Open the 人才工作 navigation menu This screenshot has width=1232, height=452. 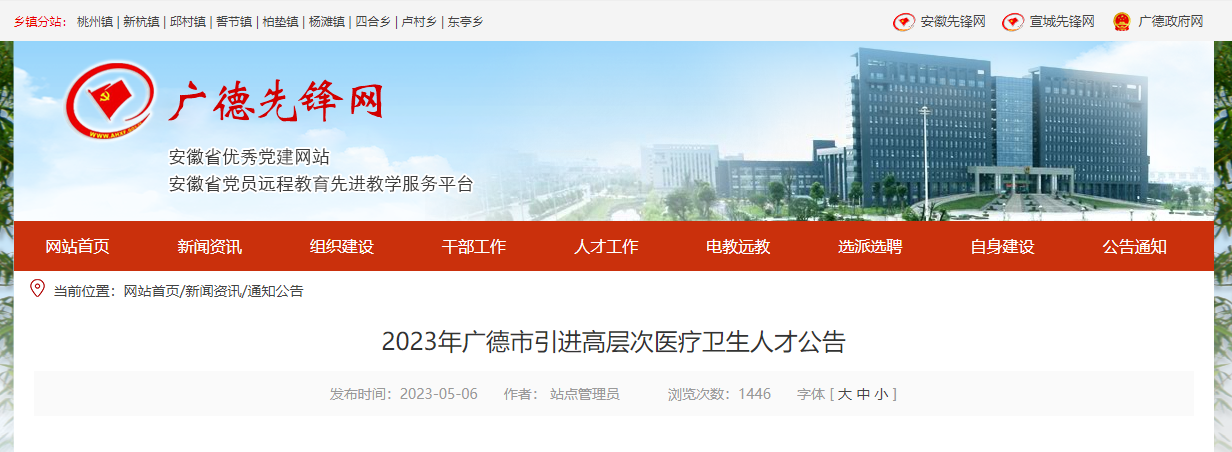[x=606, y=247]
